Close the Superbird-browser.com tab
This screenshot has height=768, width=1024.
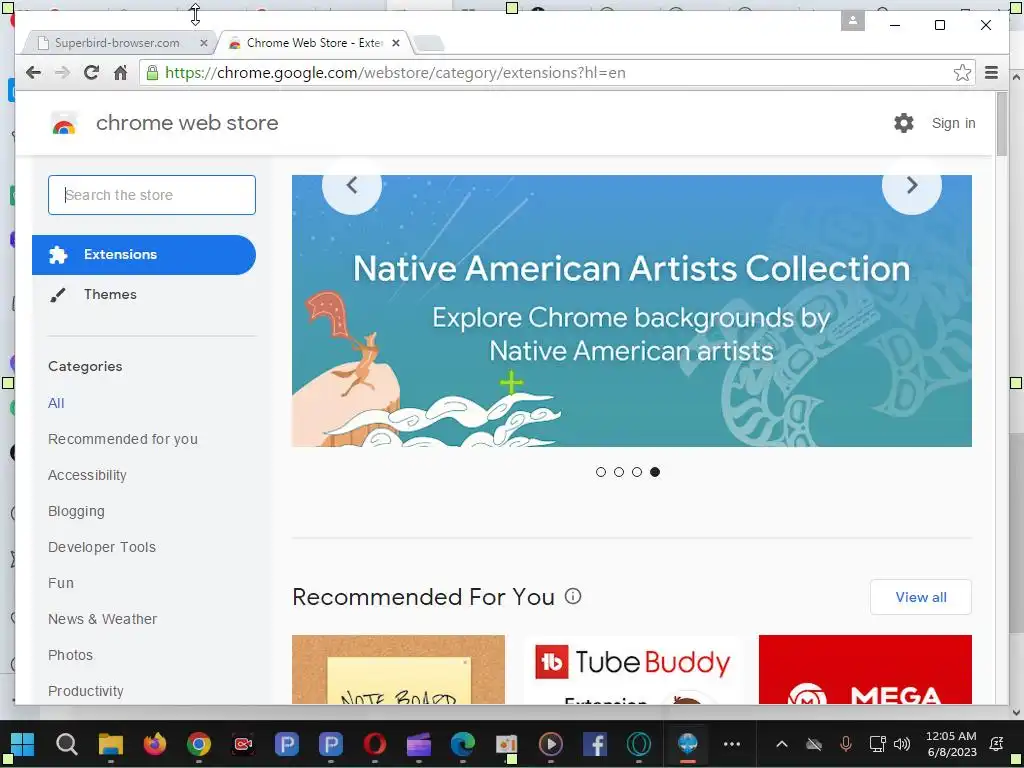tap(204, 43)
